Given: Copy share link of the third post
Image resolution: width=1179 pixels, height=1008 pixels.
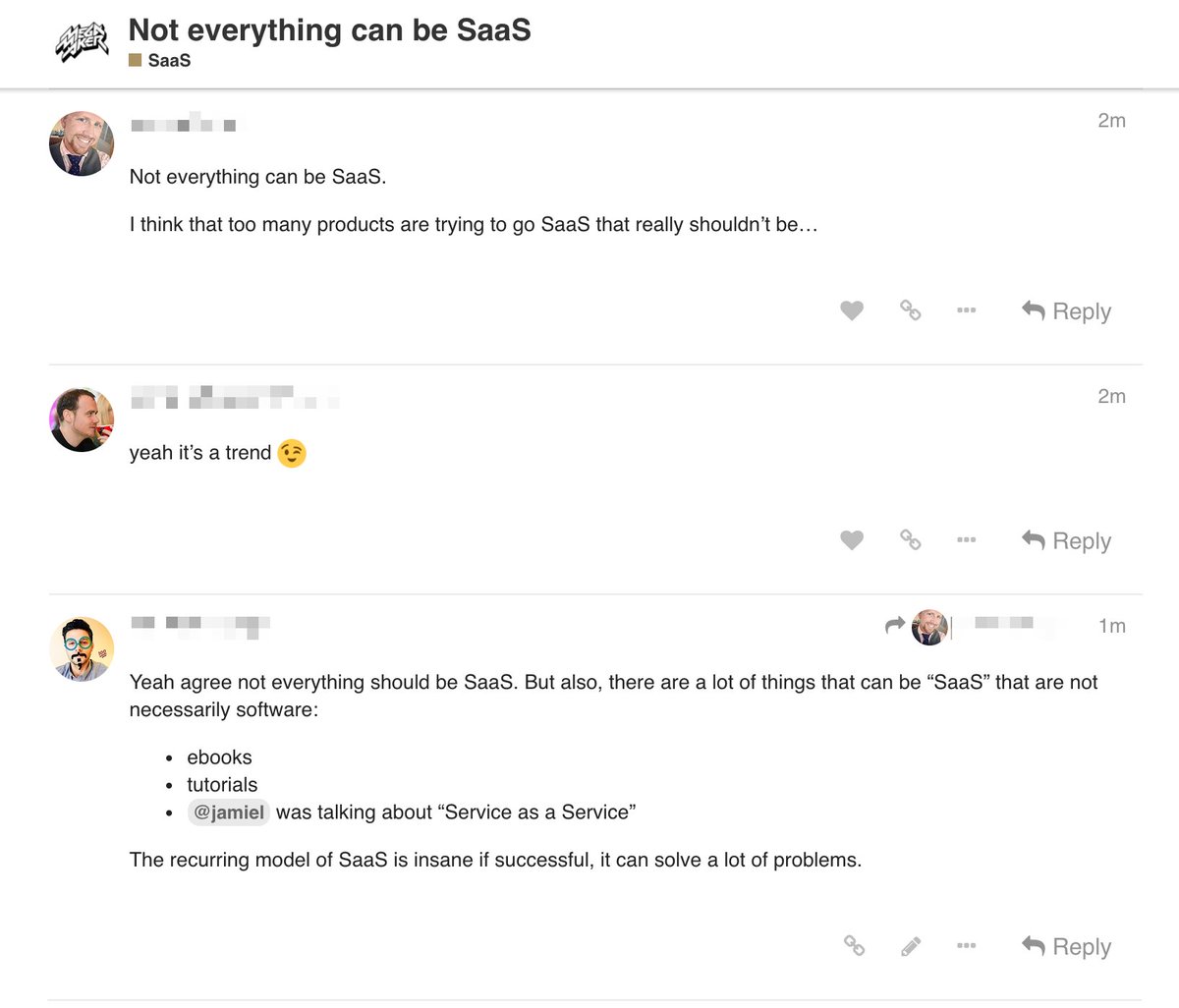Looking at the screenshot, I should [855, 946].
